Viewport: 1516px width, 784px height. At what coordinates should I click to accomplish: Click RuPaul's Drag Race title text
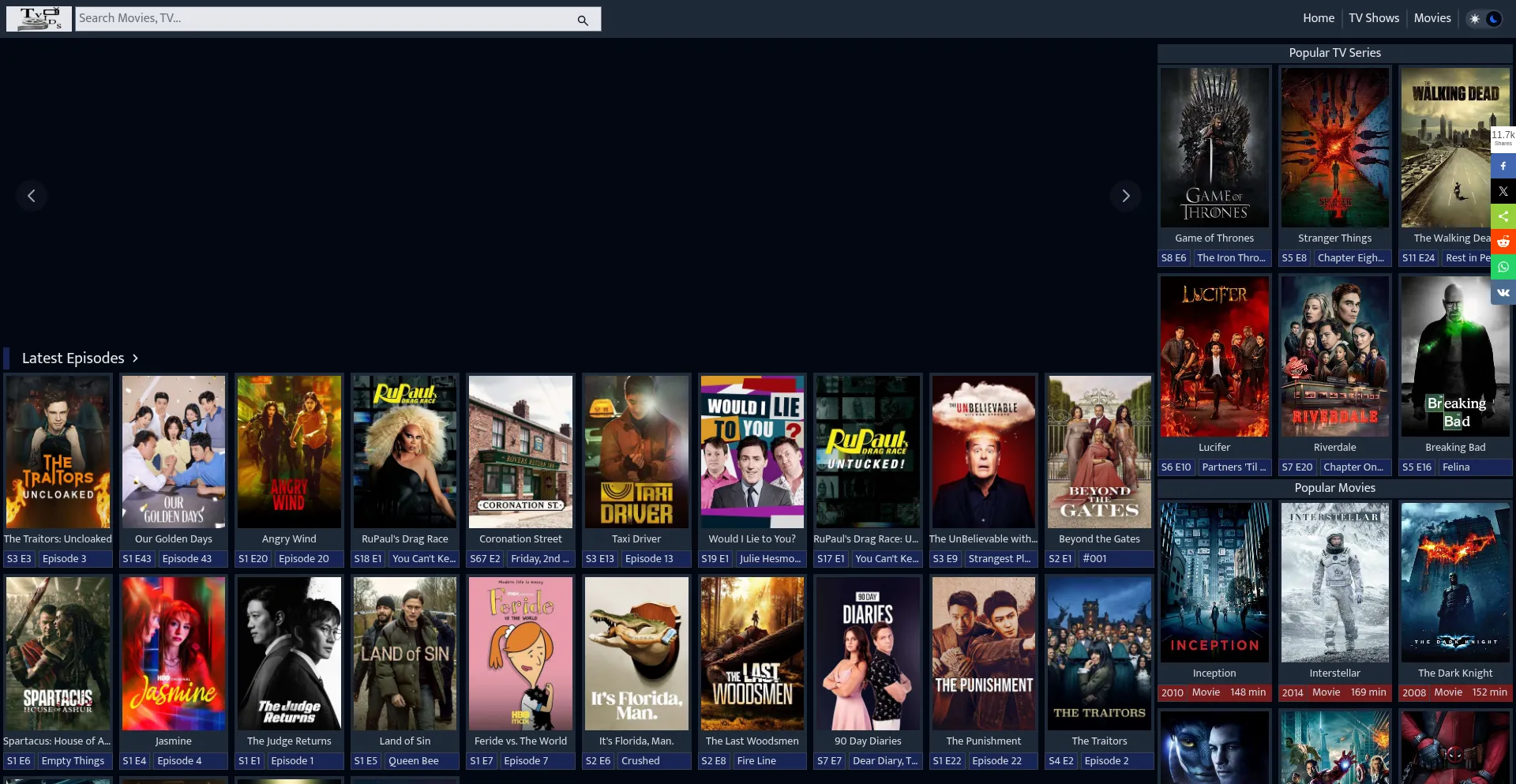pyautogui.click(x=405, y=539)
